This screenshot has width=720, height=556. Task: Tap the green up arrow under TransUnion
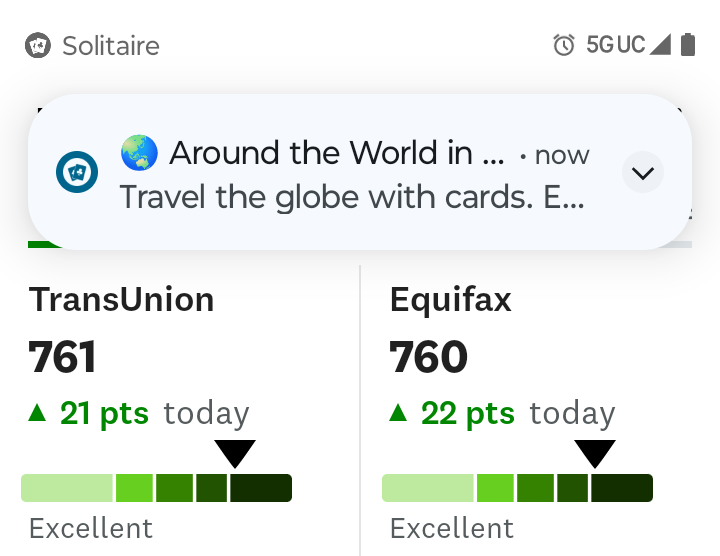(38, 412)
